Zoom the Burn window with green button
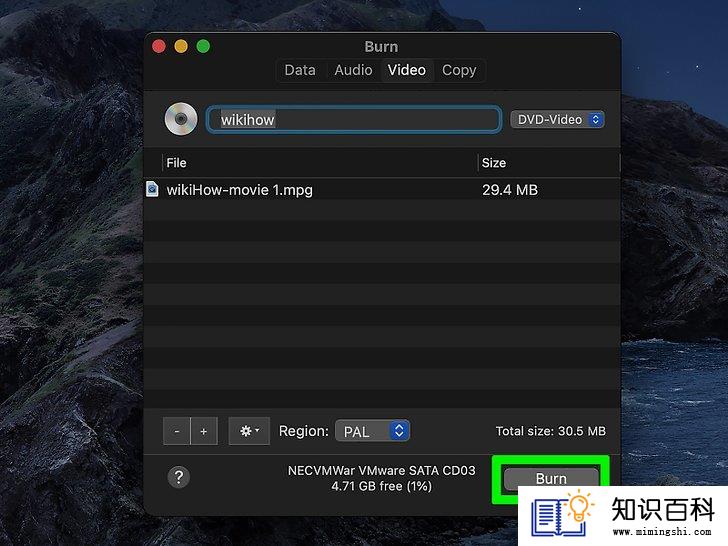Viewport: 728px width, 546px height. tap(203, 46)
